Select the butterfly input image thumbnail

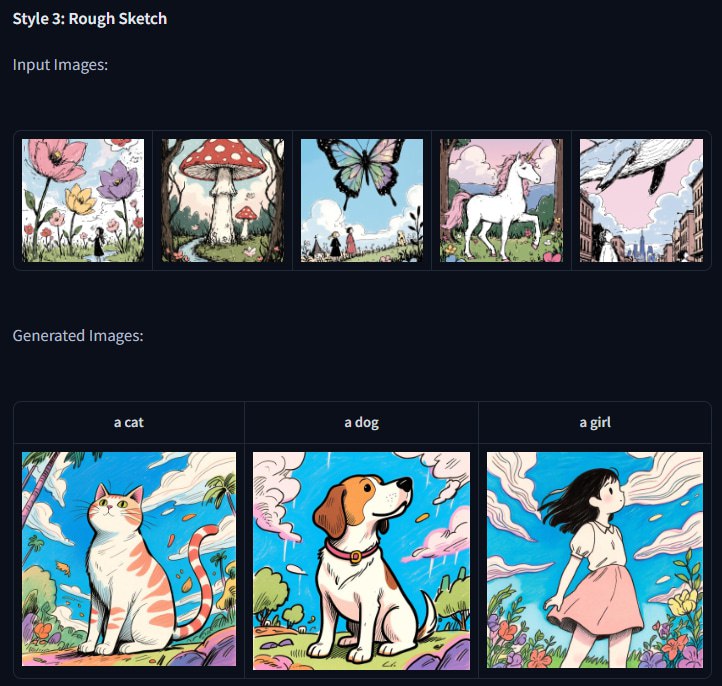tap(362, 200)
